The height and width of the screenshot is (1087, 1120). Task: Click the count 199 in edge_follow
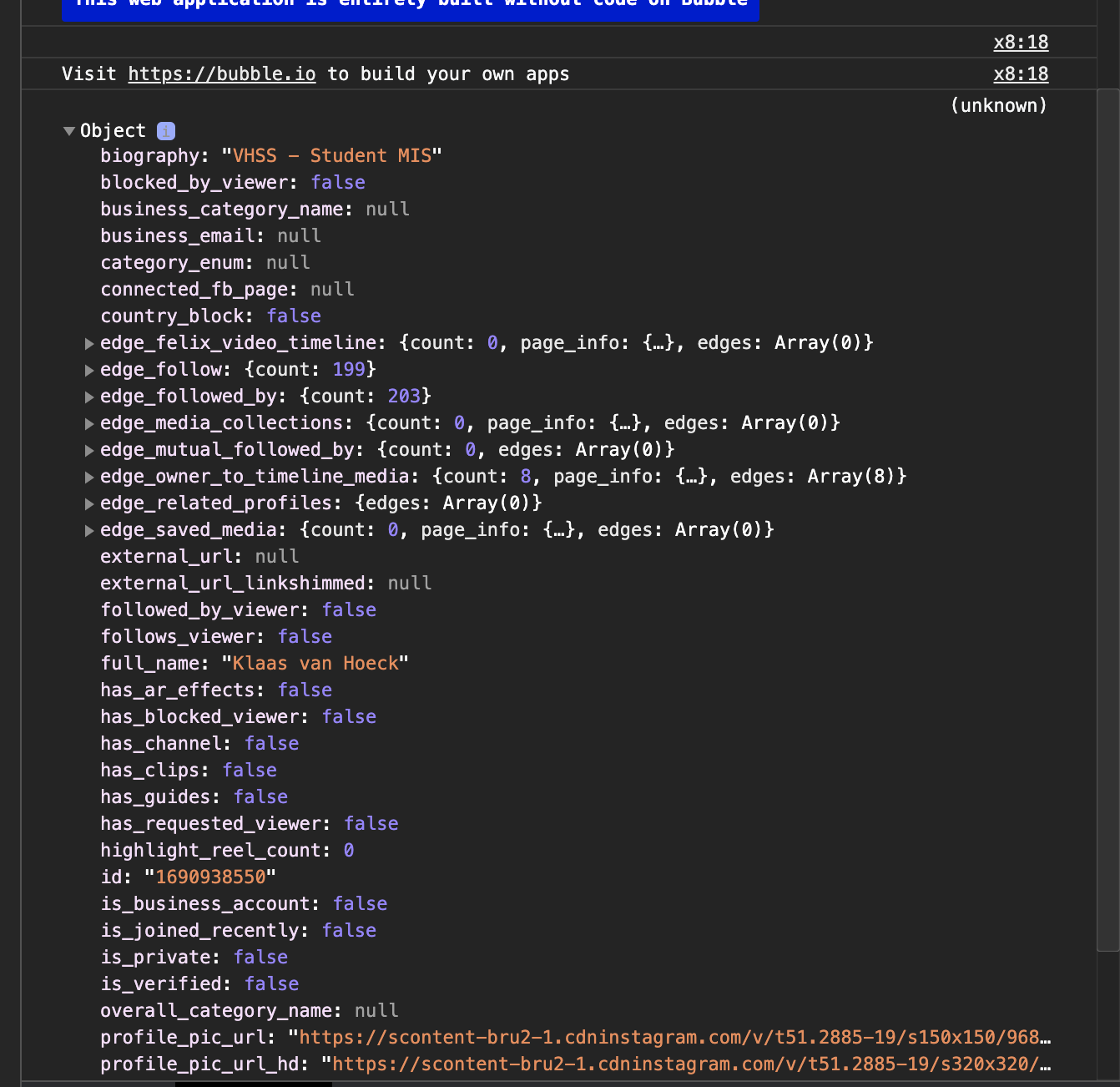349,369
